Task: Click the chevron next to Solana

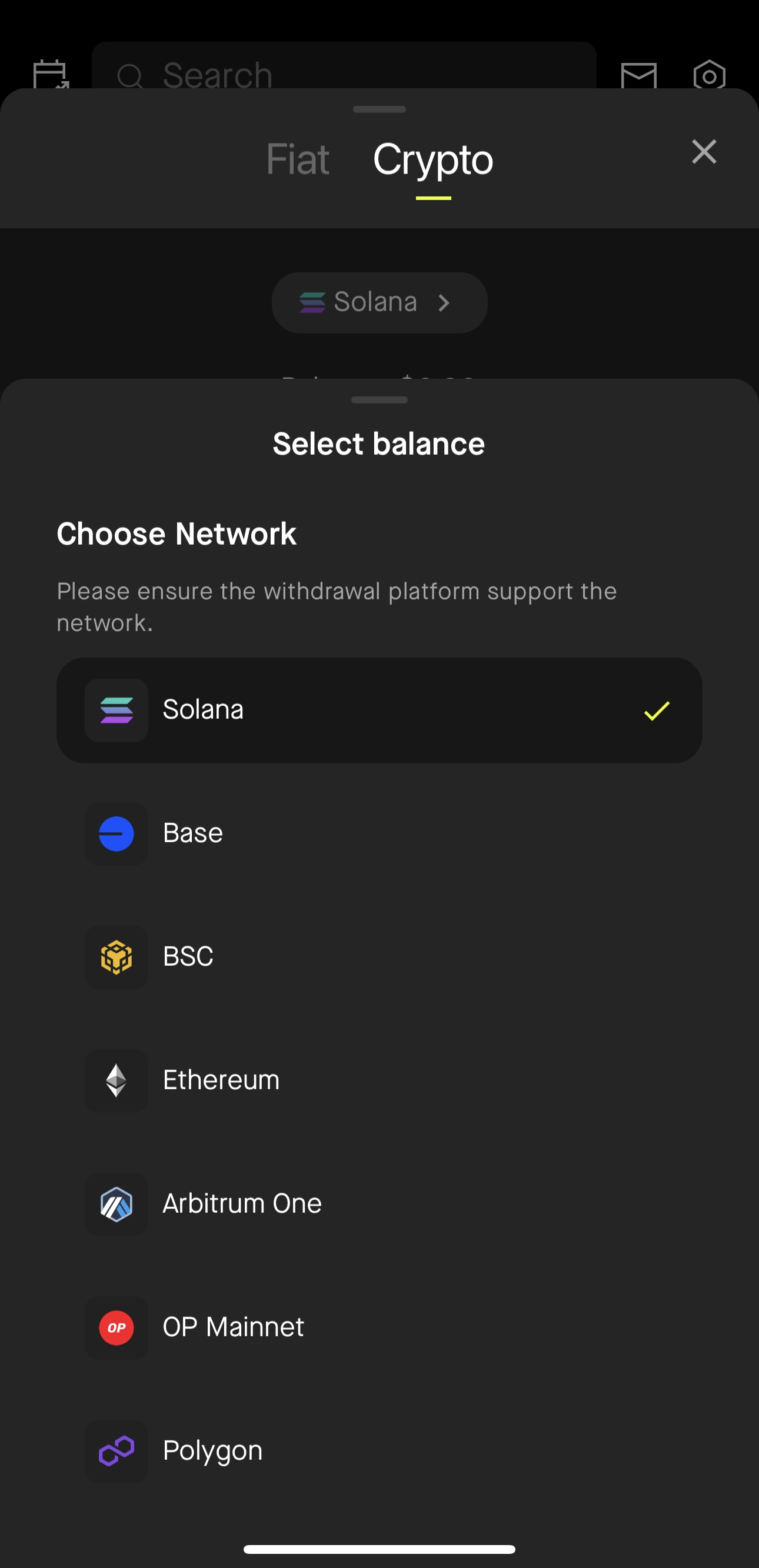Action: [444, 302]
